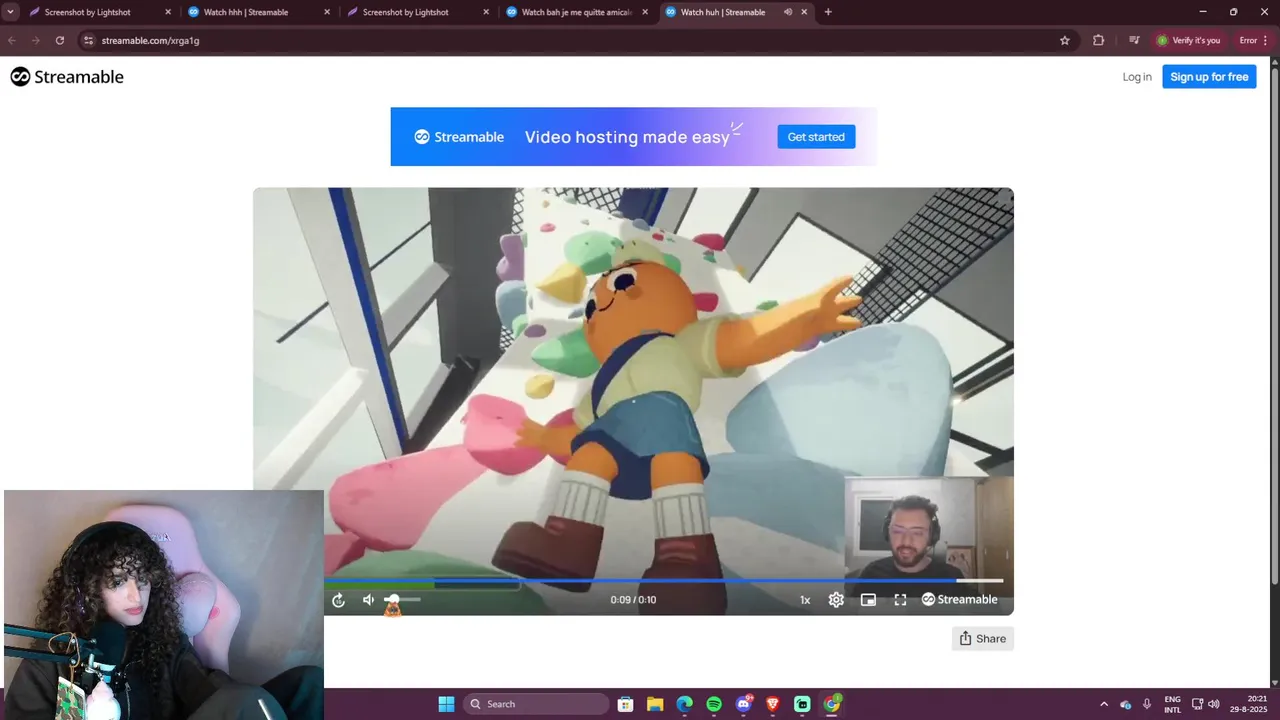Click the Sign up for free button
The image size is (1280, 720).
1209,77
